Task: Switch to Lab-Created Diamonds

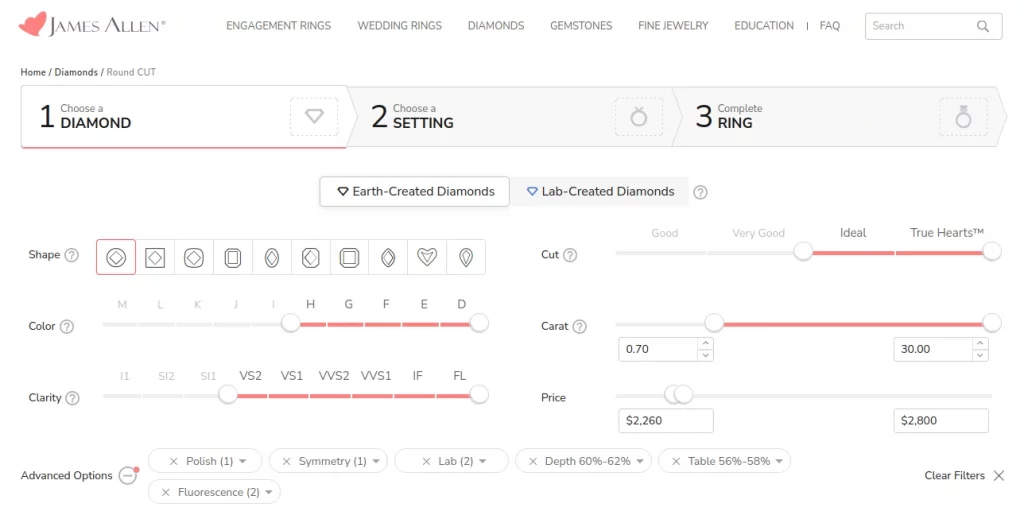Action: point(600,192)
